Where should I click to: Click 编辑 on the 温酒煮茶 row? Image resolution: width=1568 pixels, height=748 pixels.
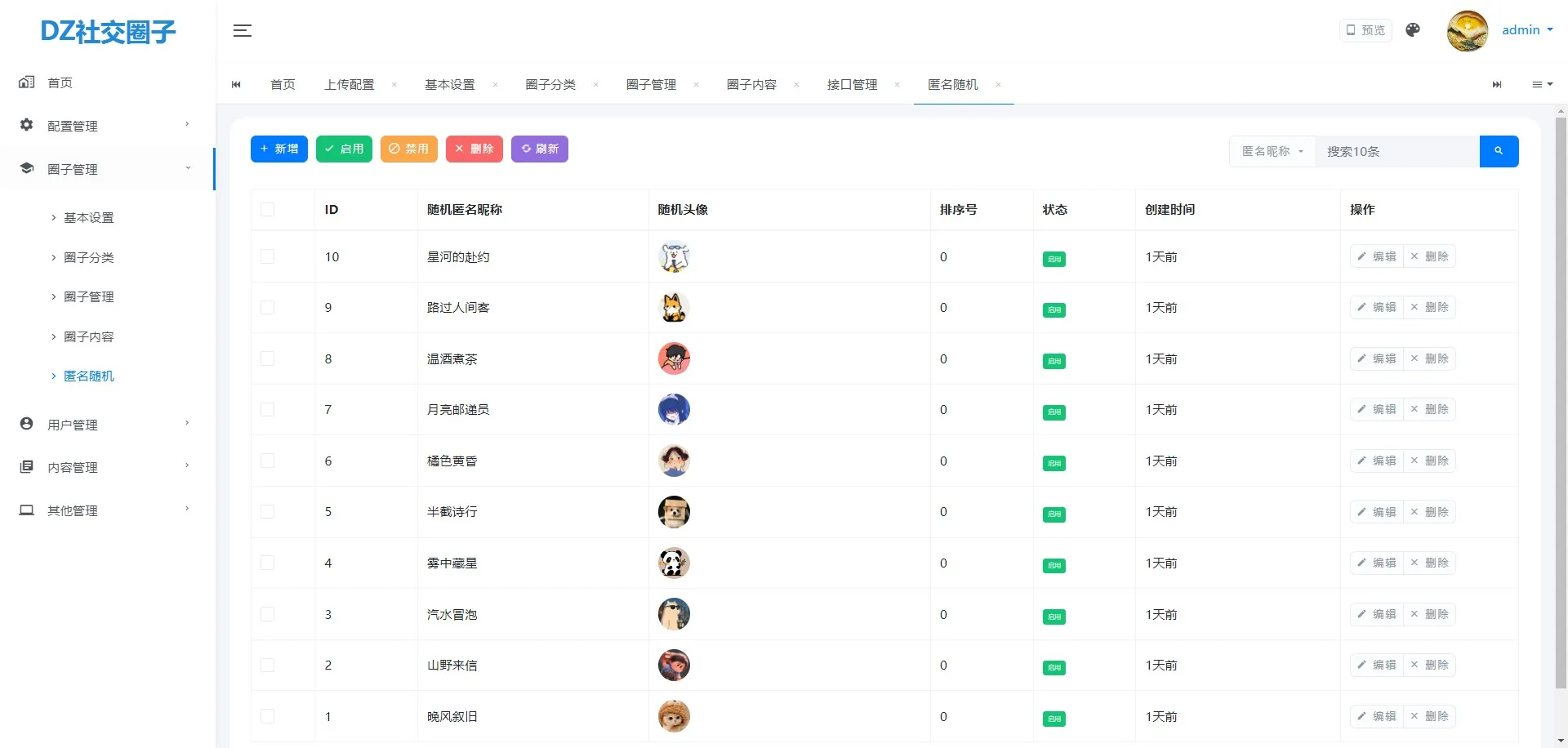point(1376,358)
